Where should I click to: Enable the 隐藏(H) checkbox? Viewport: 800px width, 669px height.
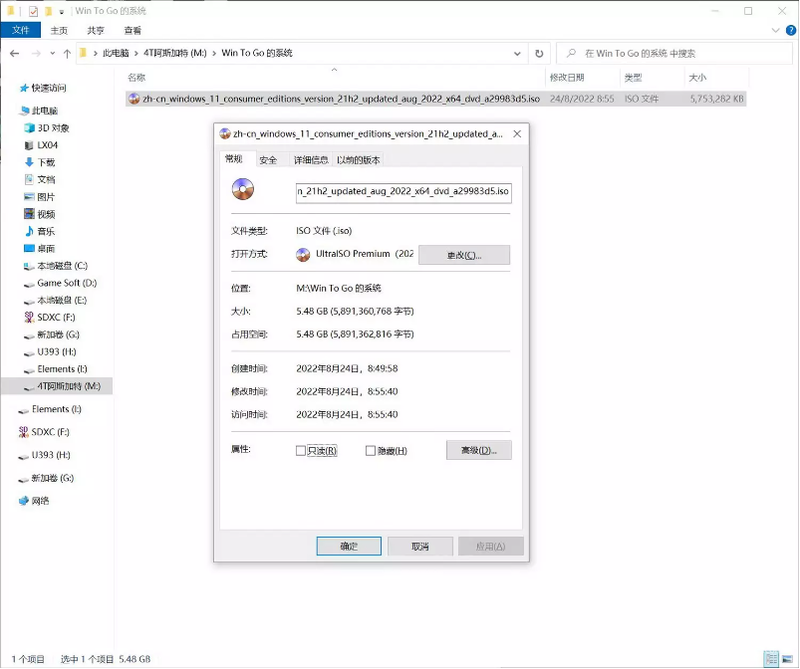370,451
